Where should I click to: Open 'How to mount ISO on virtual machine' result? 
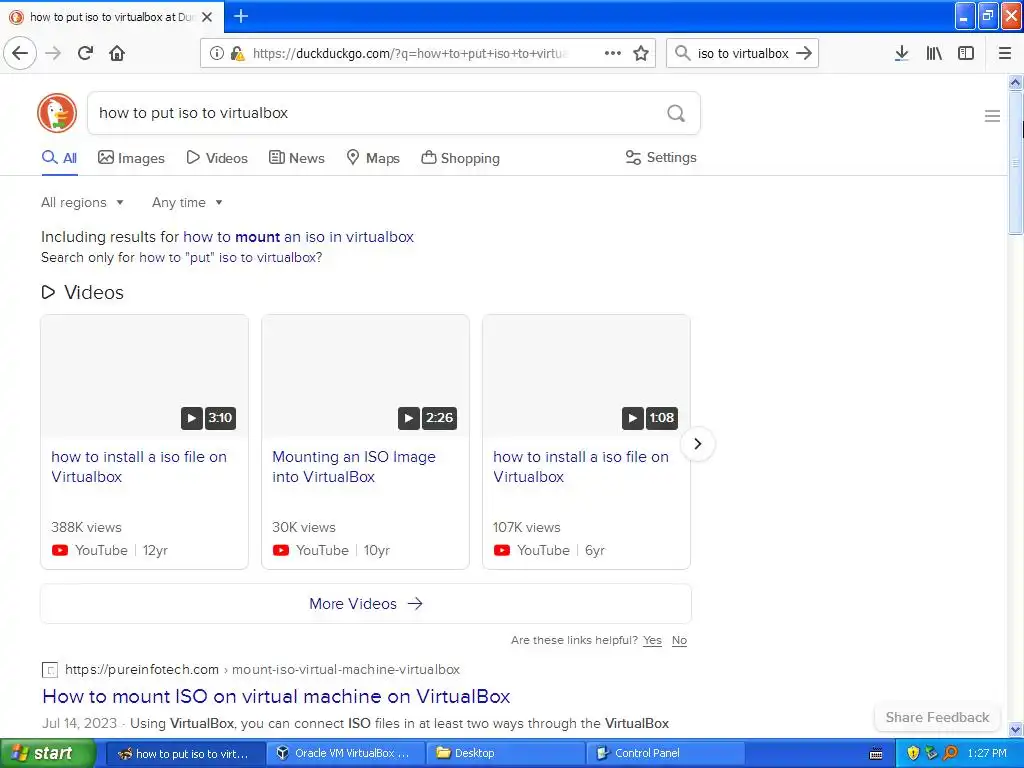pos(276,696)
